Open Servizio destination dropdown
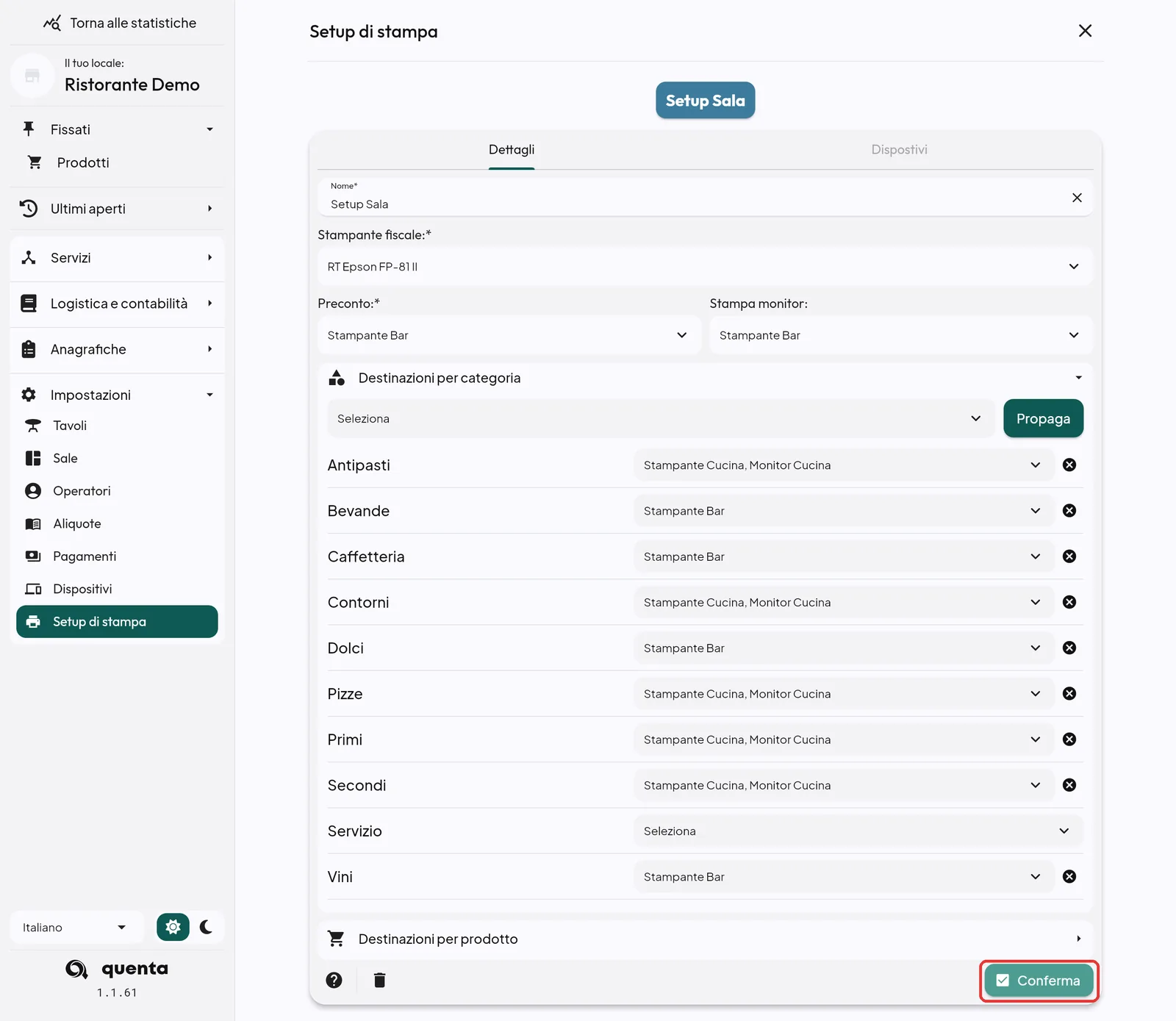1176x1021 pixels. 858,831
